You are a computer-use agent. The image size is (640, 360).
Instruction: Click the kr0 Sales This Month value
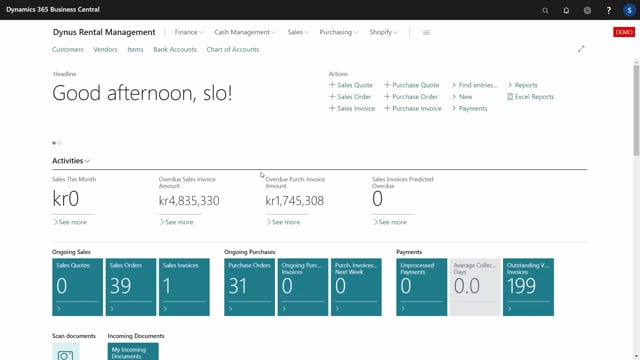[x=66, y=199]
